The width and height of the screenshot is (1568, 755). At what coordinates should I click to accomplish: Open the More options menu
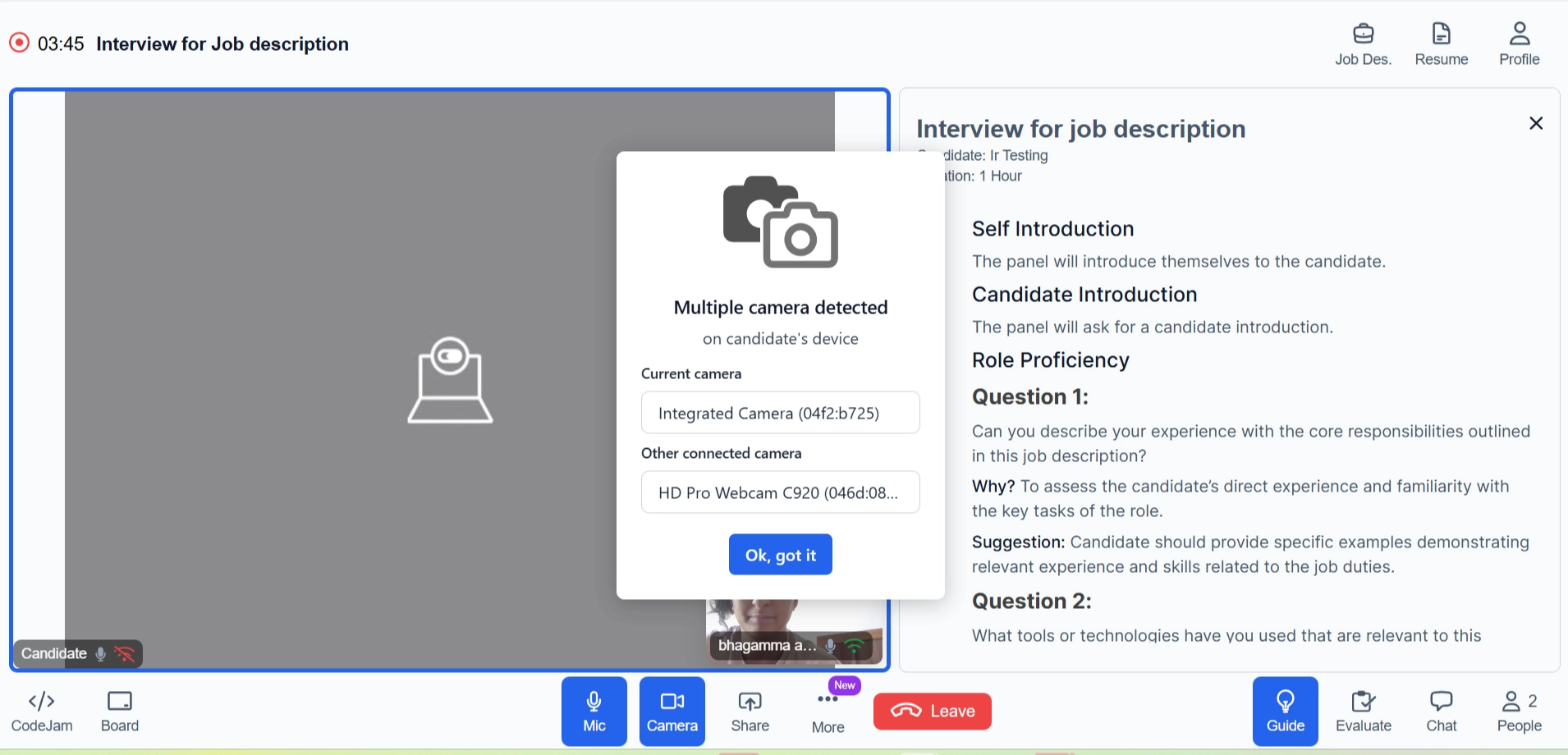click(x=828, y=712)
